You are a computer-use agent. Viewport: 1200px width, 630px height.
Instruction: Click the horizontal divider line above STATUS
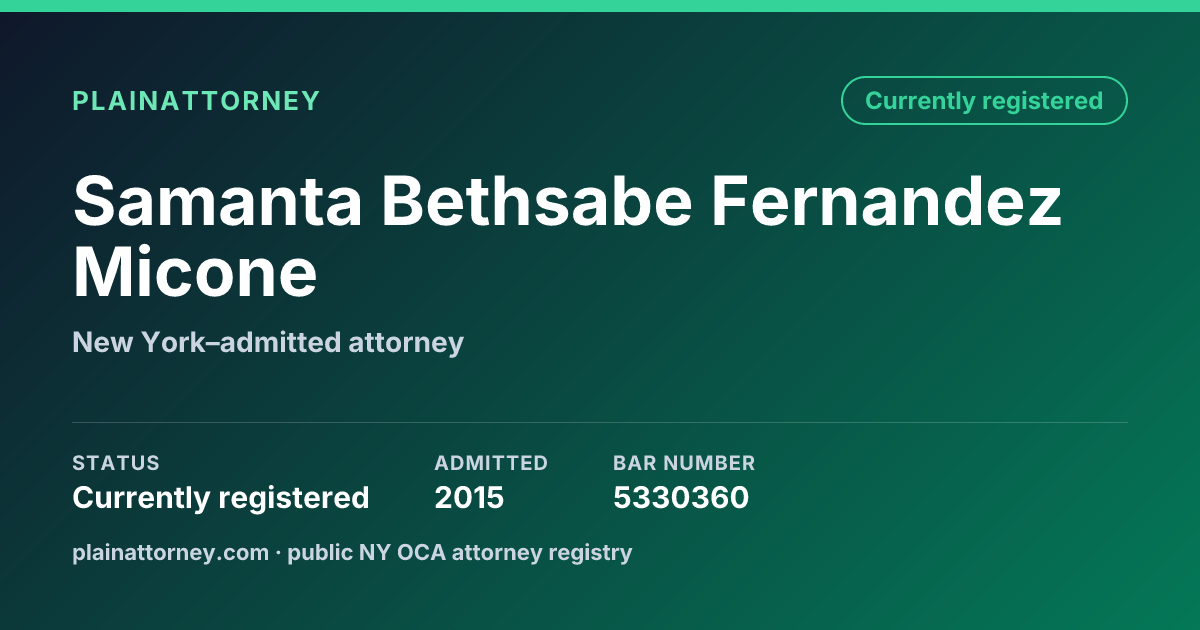pos(600,422)
